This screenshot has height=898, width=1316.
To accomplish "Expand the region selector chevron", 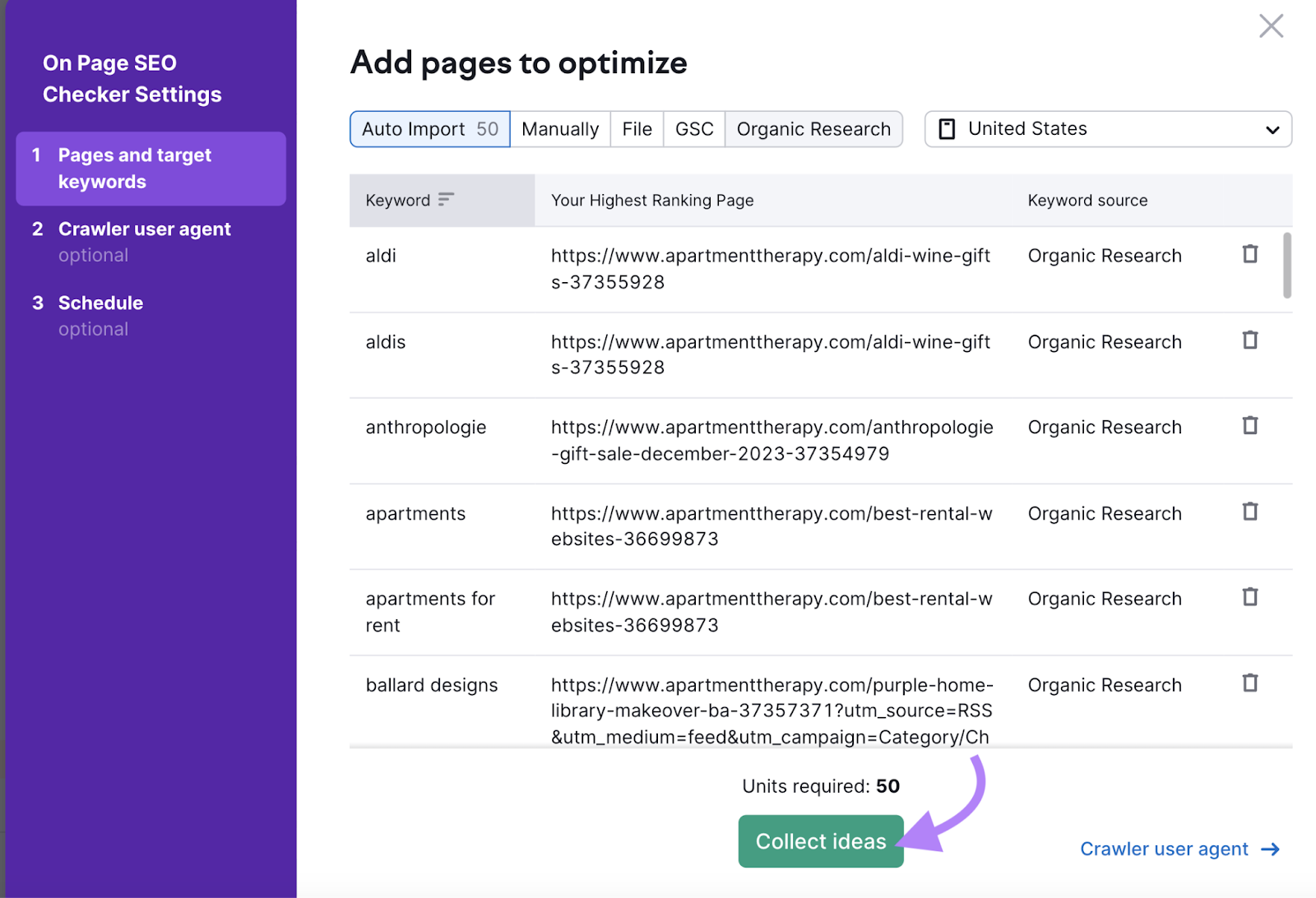I will tap(1272, 129).
